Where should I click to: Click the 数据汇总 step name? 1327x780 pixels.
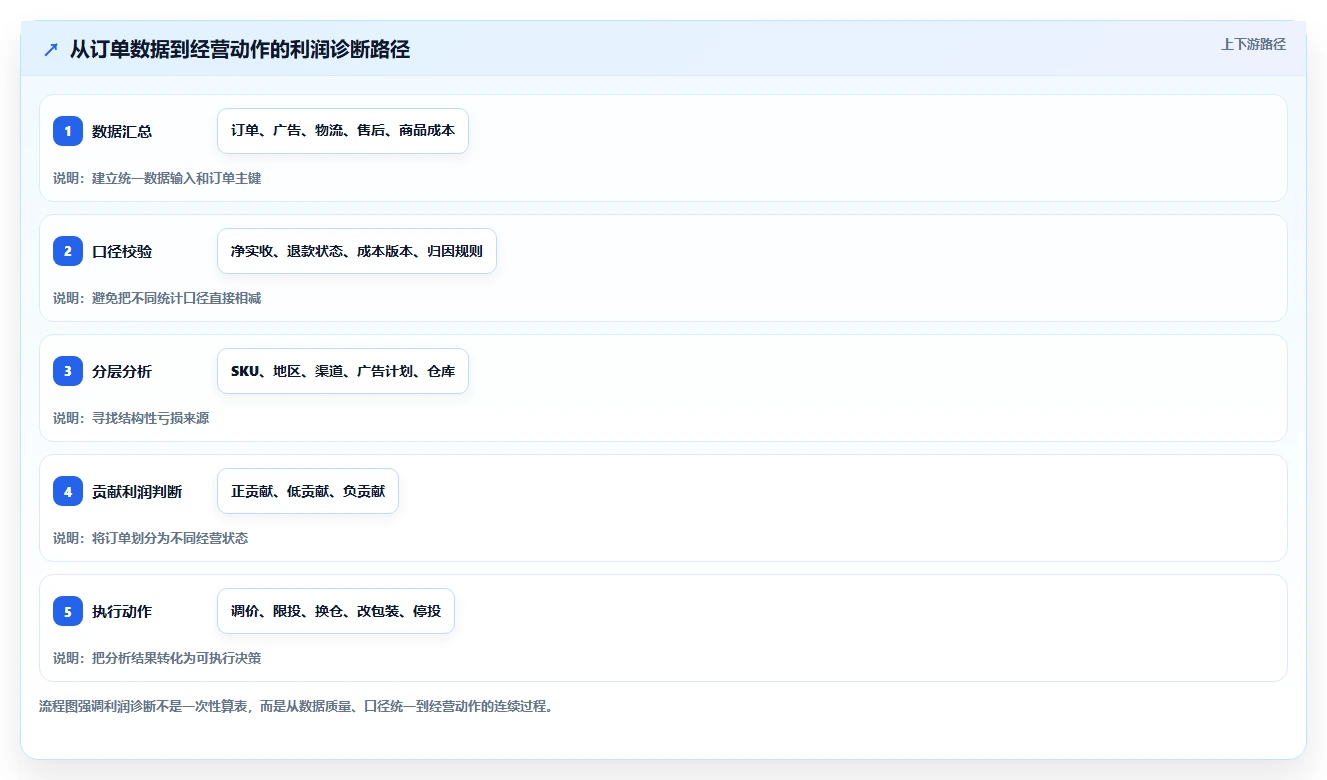click(122, 131)
